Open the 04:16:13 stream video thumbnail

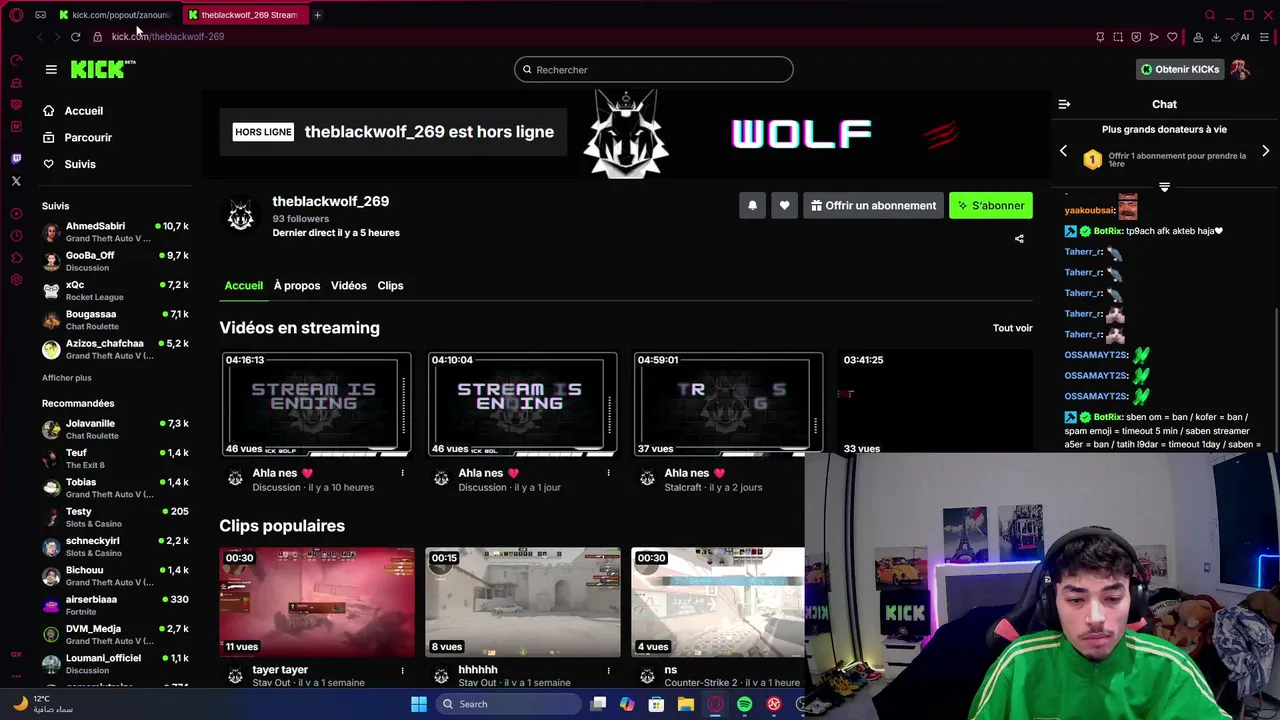pyautogui.click(x=316, y=404)
